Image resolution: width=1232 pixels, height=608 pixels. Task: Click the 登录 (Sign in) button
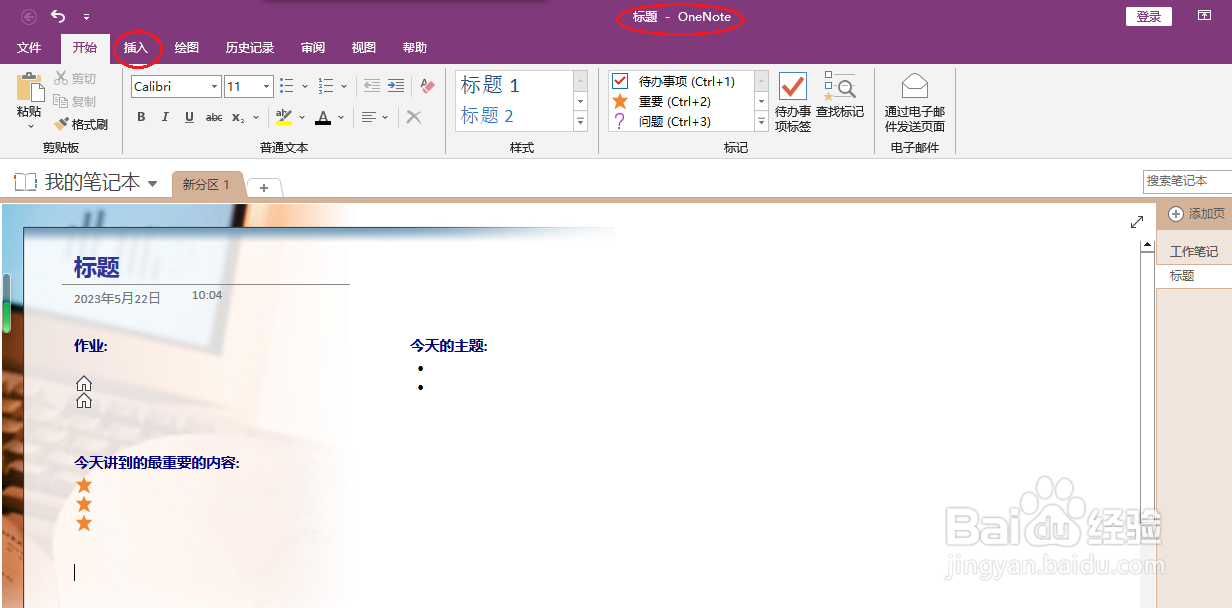pos(1149,16)
